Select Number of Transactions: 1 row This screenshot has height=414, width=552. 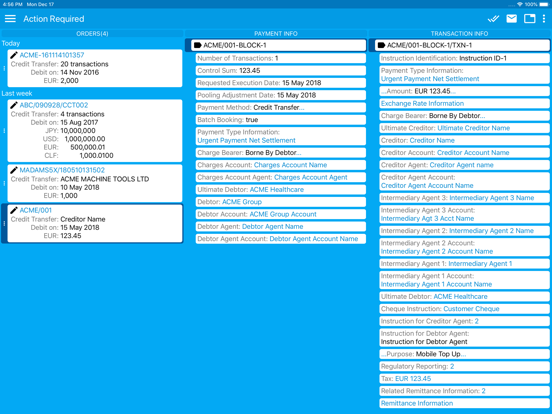pyautogui.click(x=281, y=58)
